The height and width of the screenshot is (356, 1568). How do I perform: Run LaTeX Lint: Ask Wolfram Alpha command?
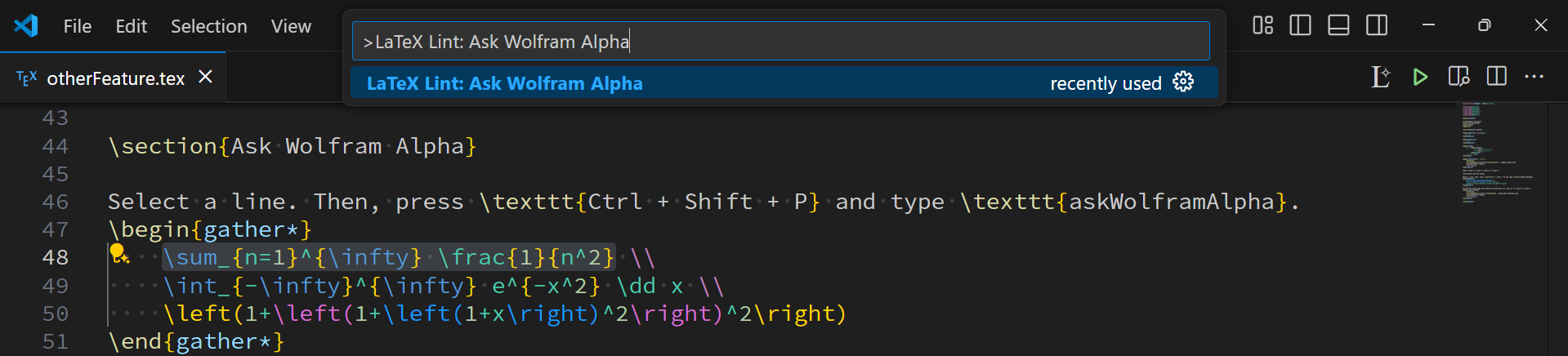pyautogui.click(x=784, y=83)
